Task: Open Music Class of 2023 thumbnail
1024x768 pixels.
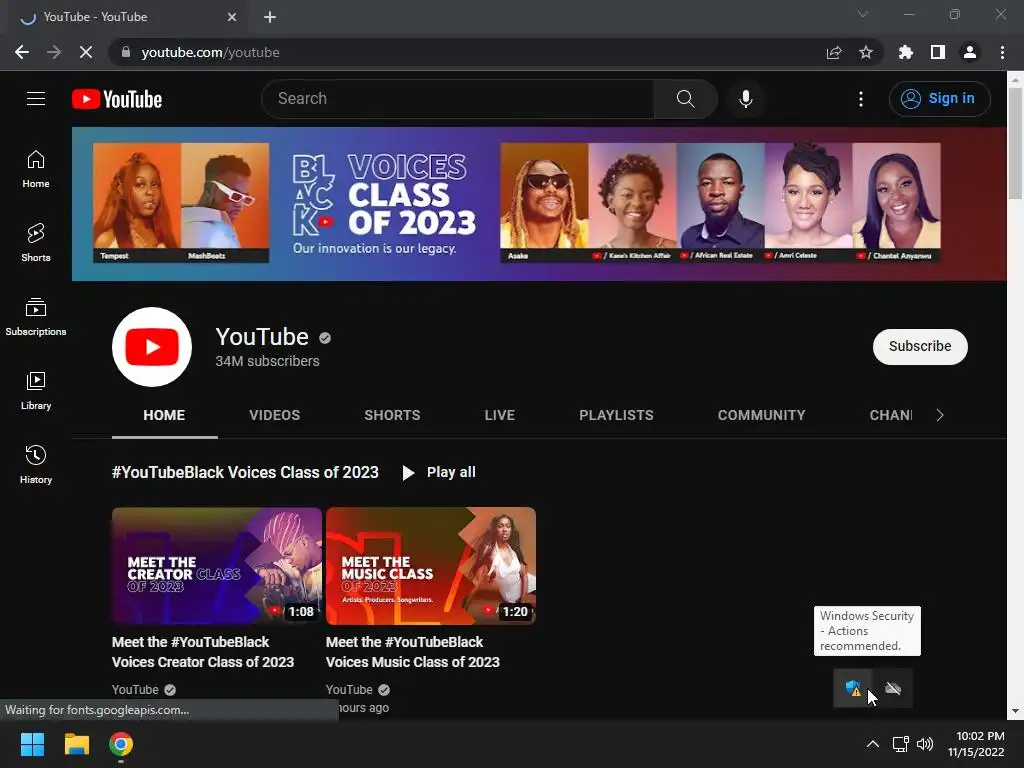Action: point(431,566)
